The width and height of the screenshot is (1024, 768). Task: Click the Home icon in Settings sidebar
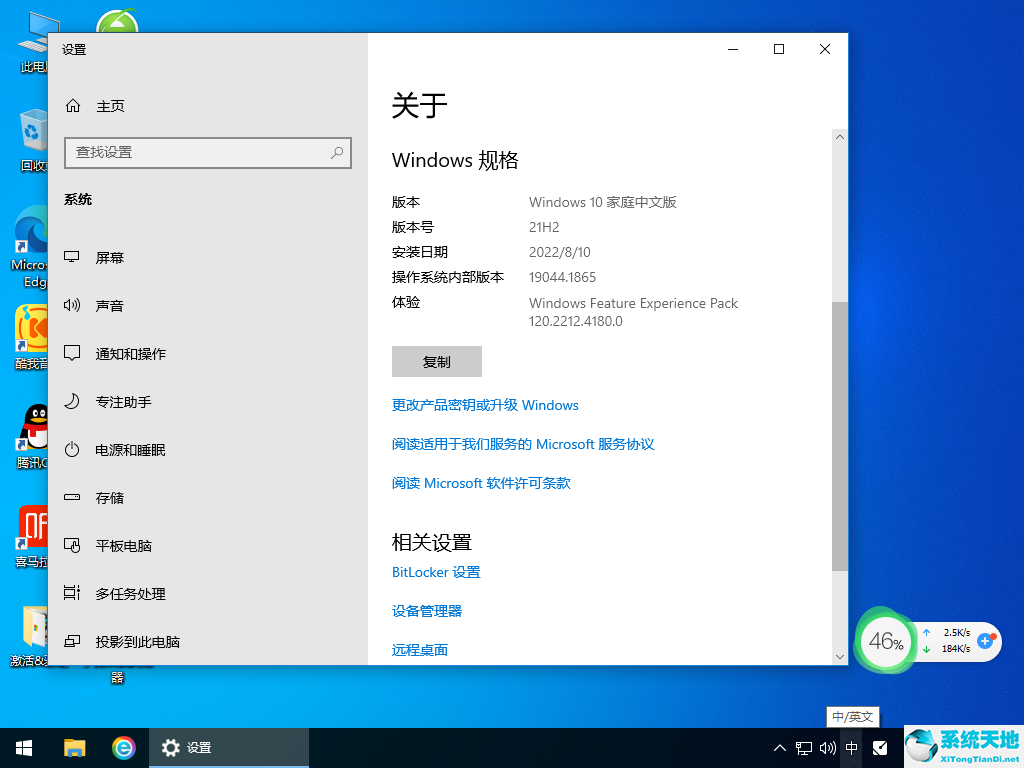click(x=72, y=106)
